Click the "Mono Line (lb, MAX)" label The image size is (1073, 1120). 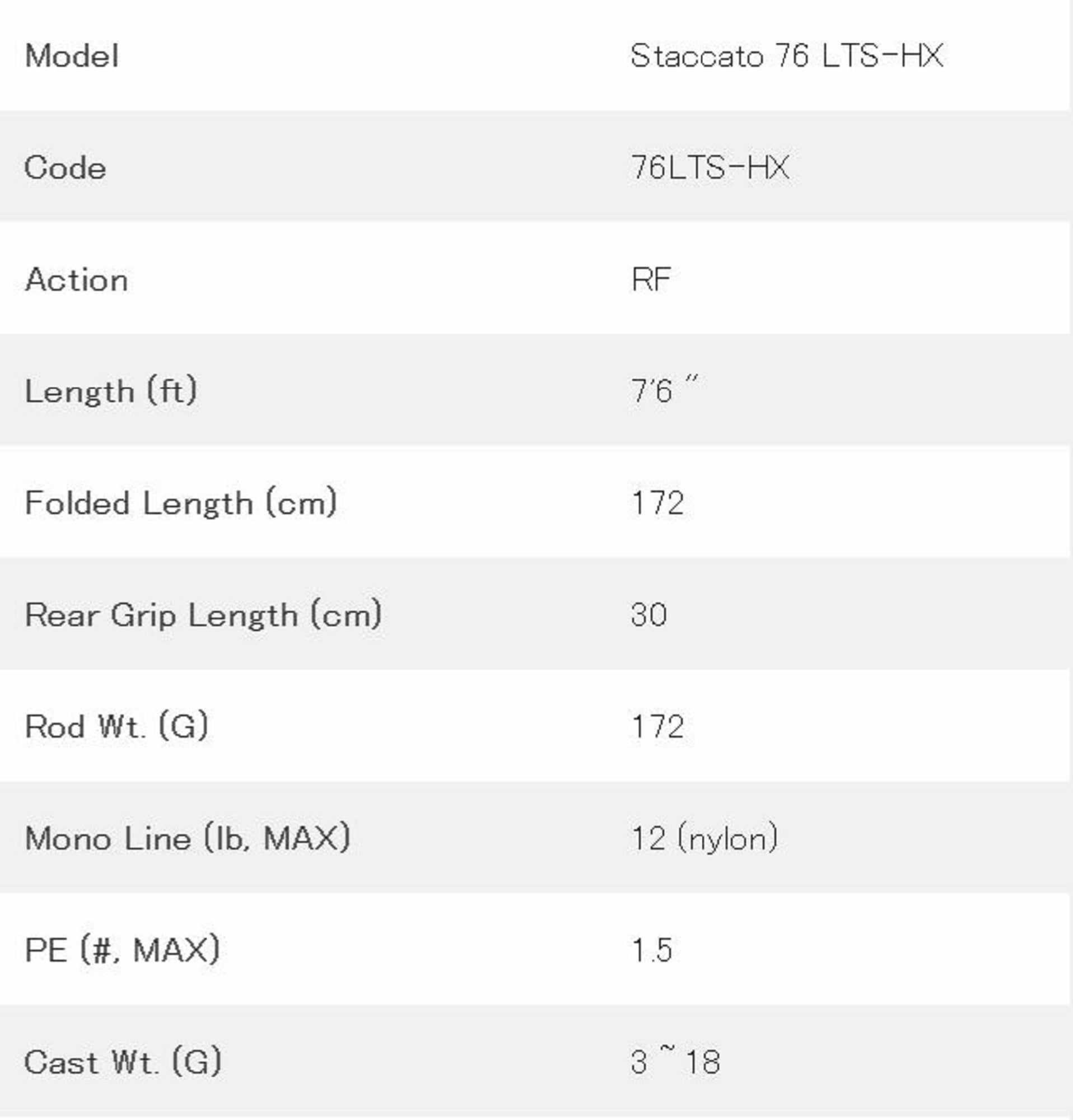(188, 839)
